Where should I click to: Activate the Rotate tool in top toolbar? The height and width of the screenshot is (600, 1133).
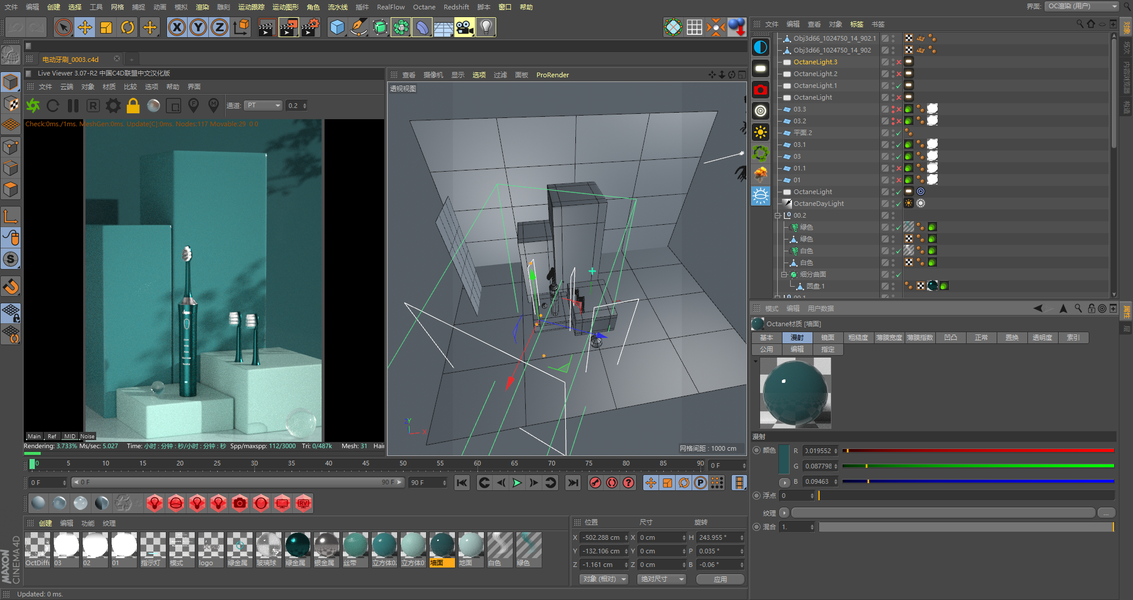pos(128,27)
